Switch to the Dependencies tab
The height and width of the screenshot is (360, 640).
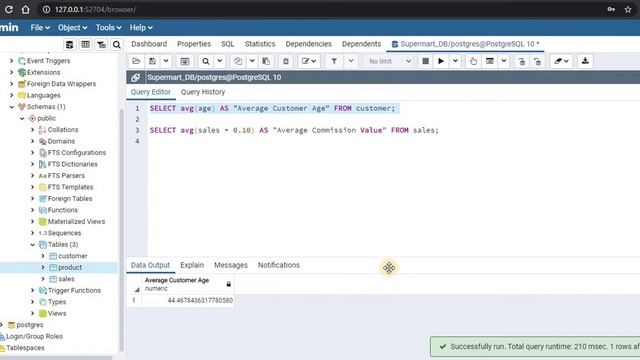309,44
